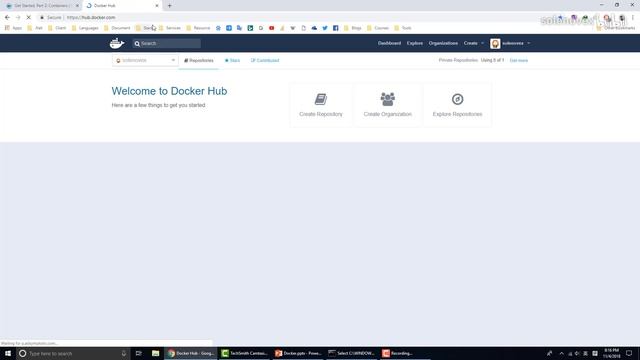Close the Get Started Part 2 tab
Screen dimensions: 640x360
[x=77, y=6]
